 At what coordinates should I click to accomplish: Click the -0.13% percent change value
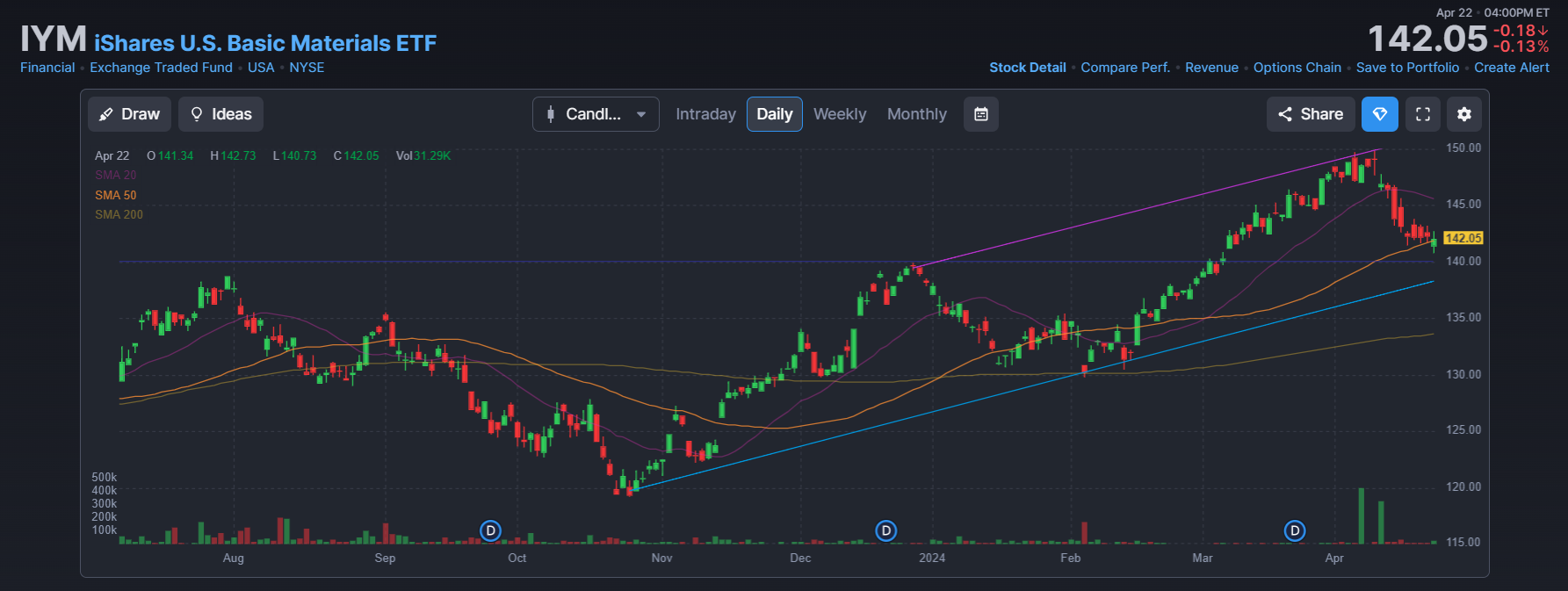[1521, 47]
